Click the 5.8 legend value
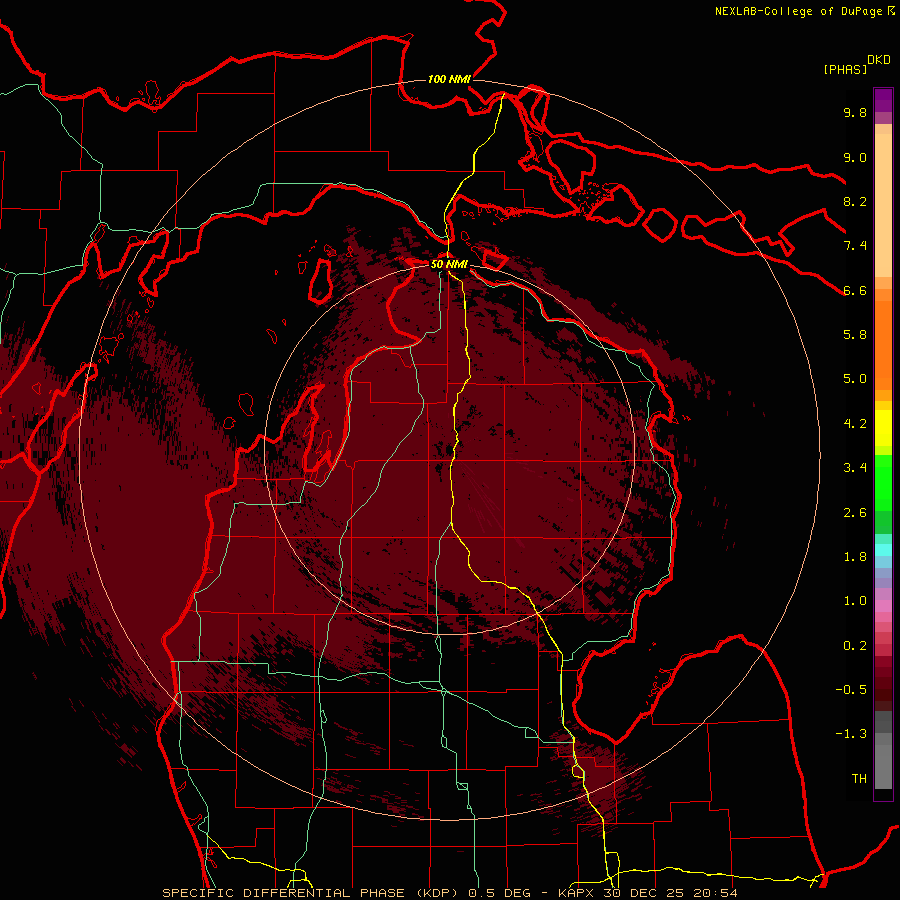Viewport: 900px width, 900px height. [855, 335]
